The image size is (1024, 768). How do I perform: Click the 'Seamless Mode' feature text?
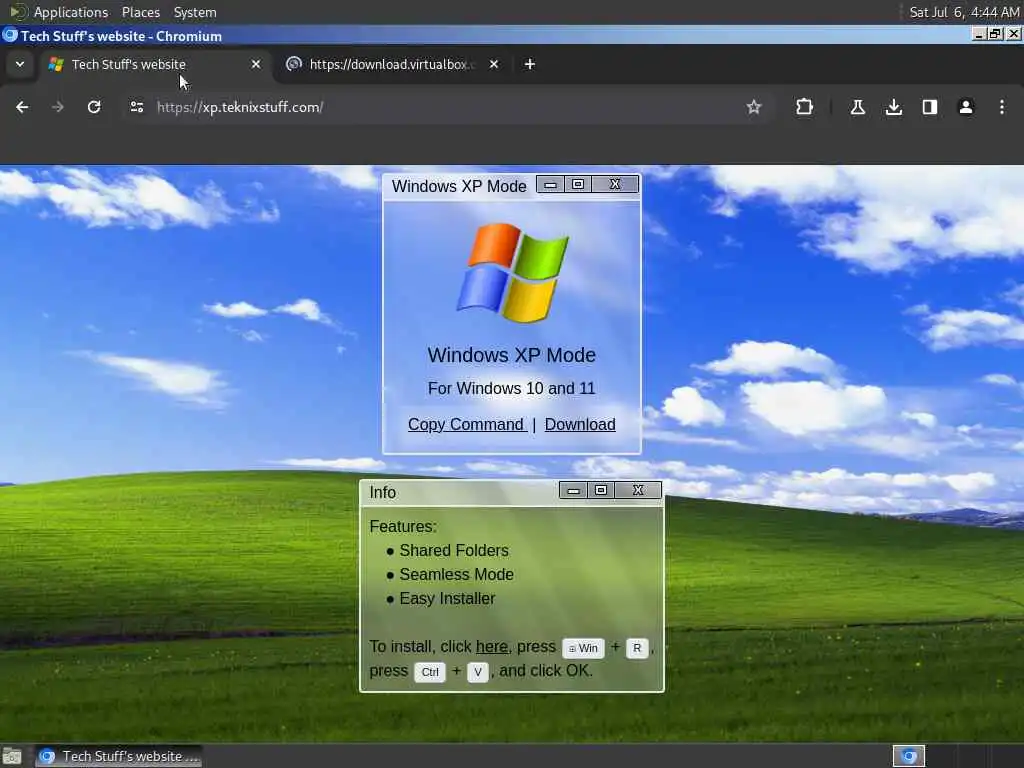456,575
